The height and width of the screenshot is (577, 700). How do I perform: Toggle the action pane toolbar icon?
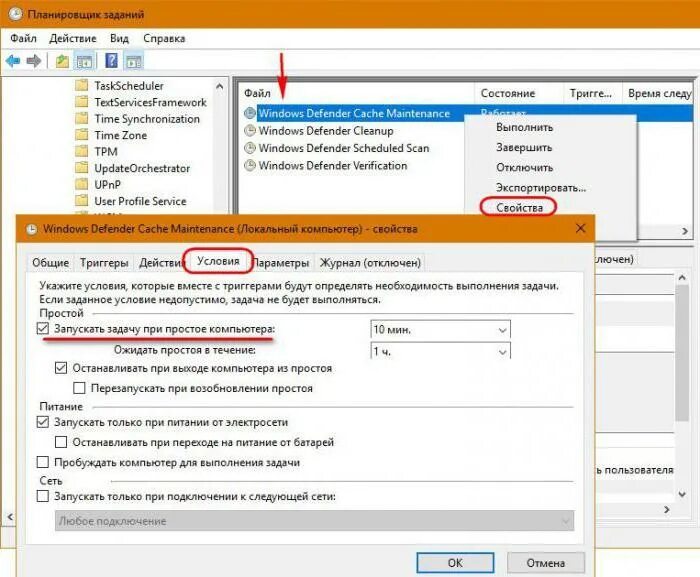pos(134,61)
